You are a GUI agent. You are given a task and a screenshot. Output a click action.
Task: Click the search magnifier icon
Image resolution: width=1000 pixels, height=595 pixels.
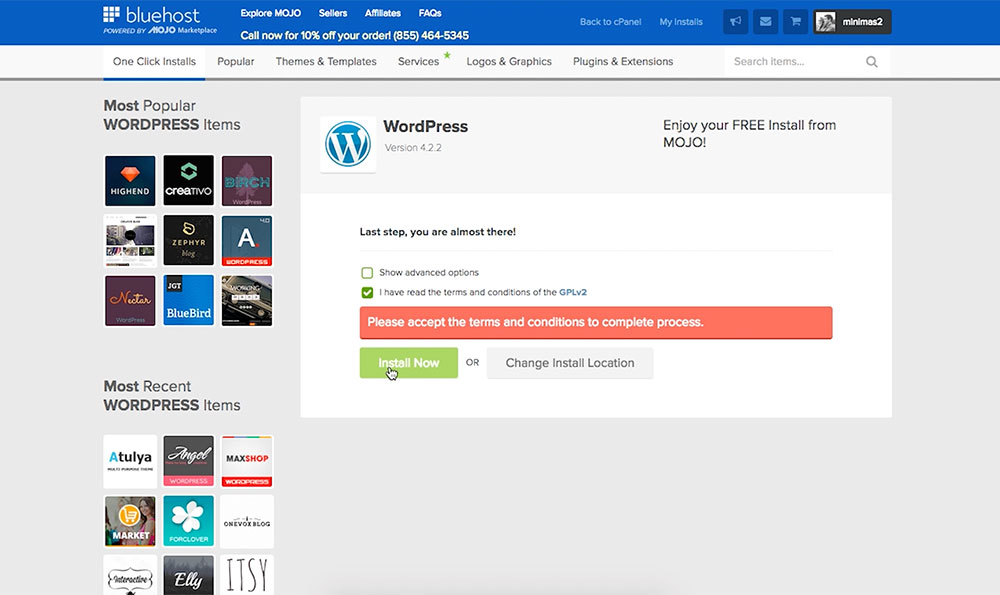871,62
